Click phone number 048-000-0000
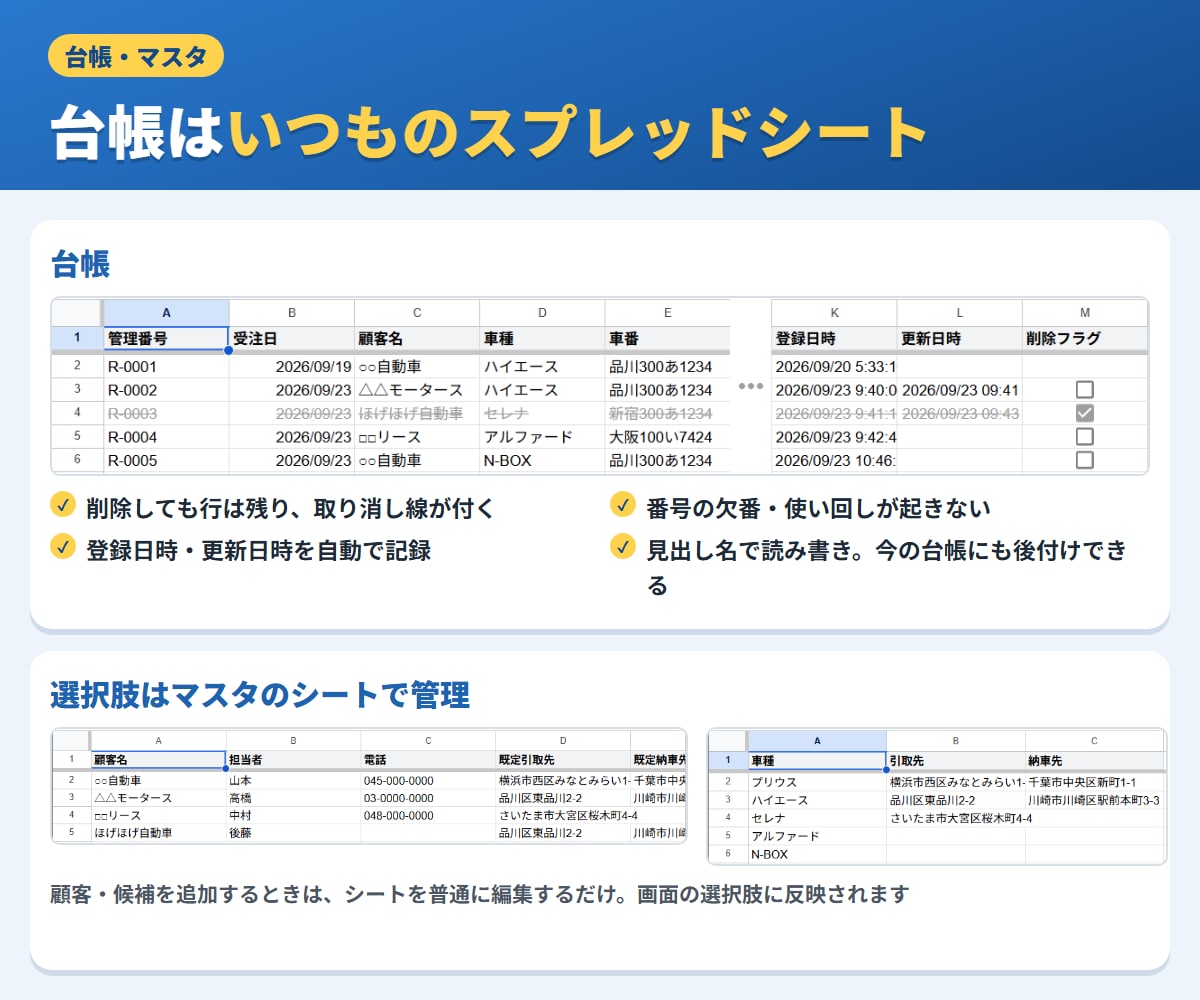 point(428,815)
